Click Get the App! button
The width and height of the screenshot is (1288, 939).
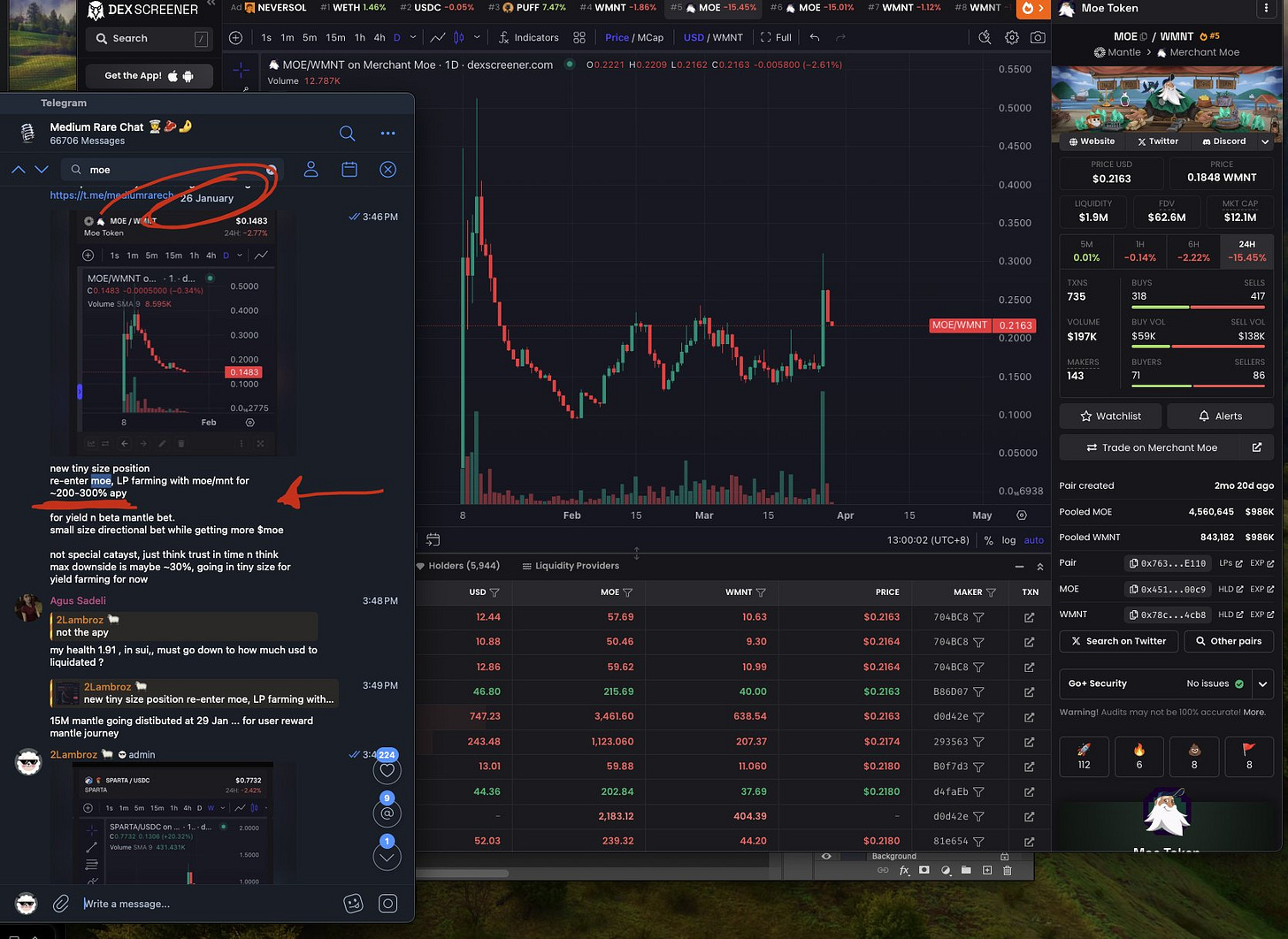[x=149, y=76]
